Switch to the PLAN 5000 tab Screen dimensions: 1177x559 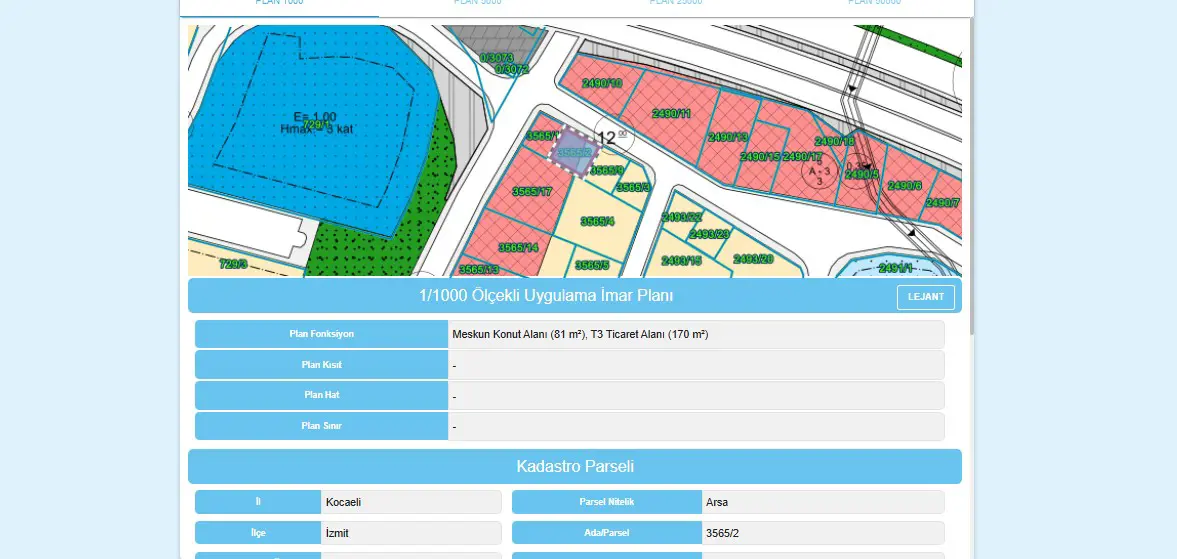pos(478,3)
